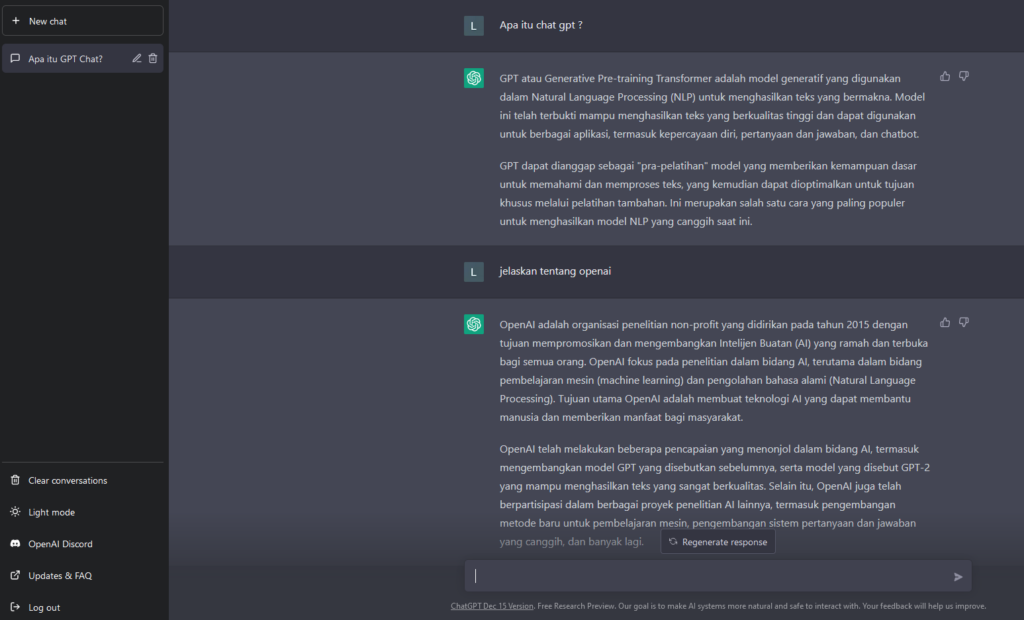
Task: Click the user avatar 'L' beside 'jelaskan tentang openai'
Action: point(474,272)
